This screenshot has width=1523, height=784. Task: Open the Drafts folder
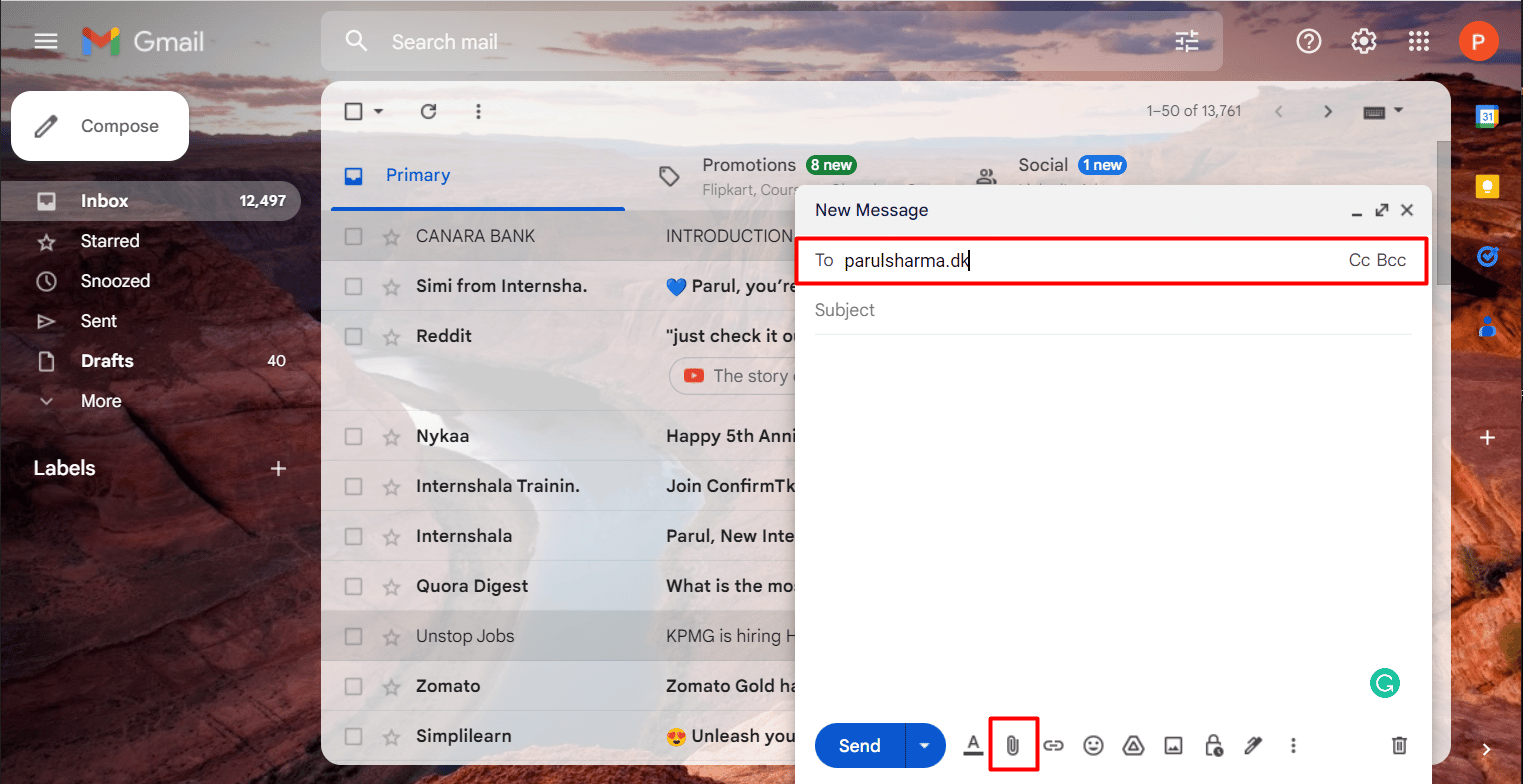click(x=150, y=361)
